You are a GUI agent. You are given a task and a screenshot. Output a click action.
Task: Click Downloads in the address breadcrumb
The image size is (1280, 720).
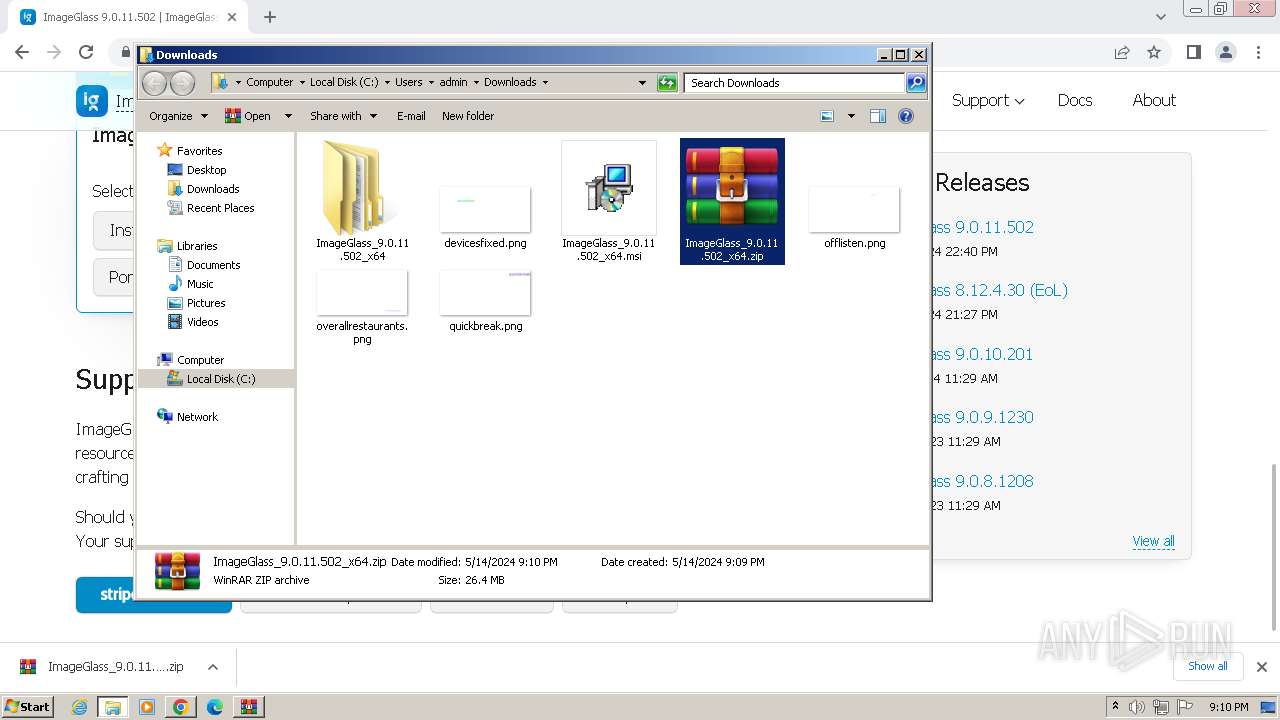[510, 82]
